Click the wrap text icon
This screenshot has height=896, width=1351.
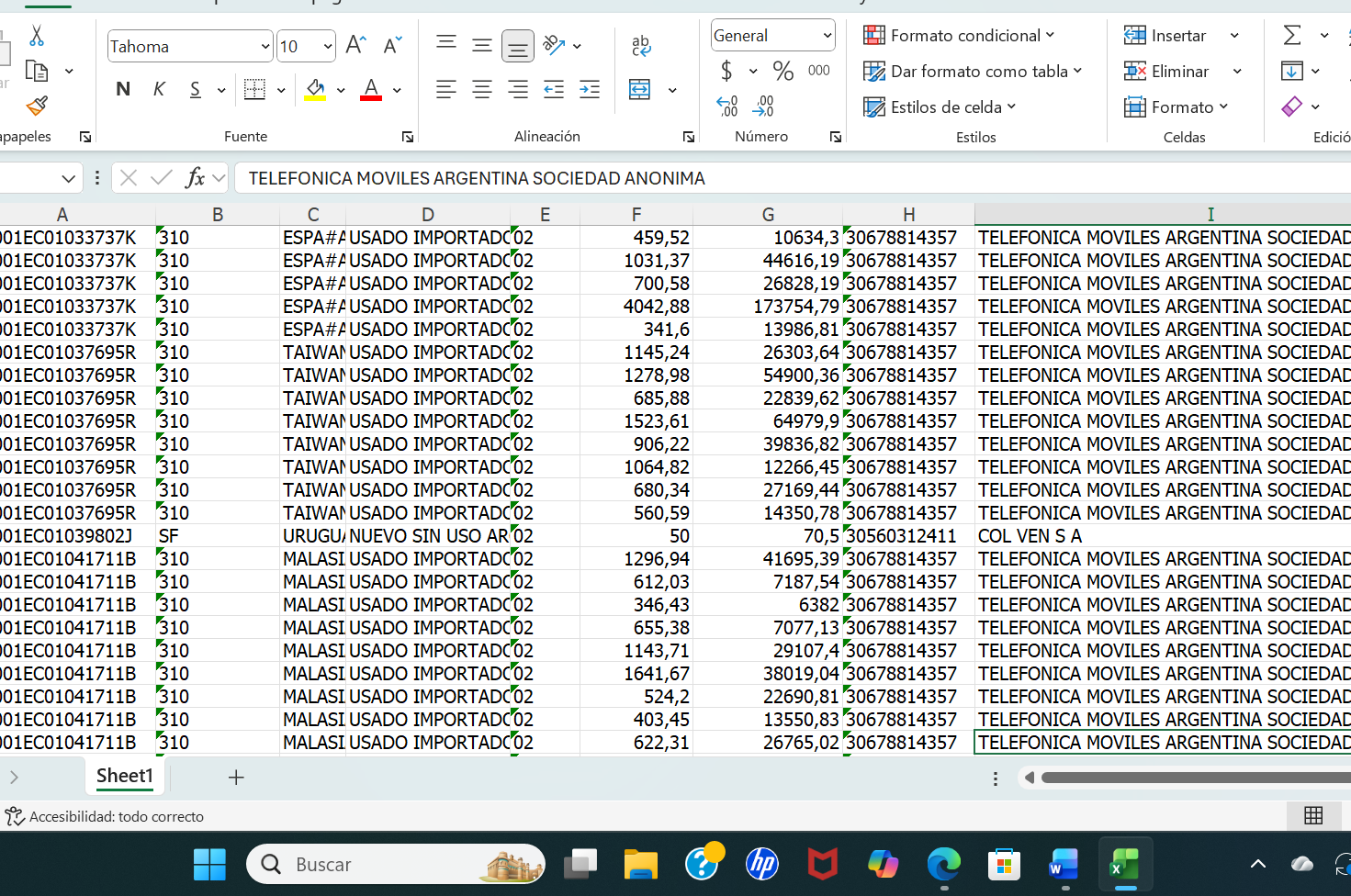click(x=641, y=45)
